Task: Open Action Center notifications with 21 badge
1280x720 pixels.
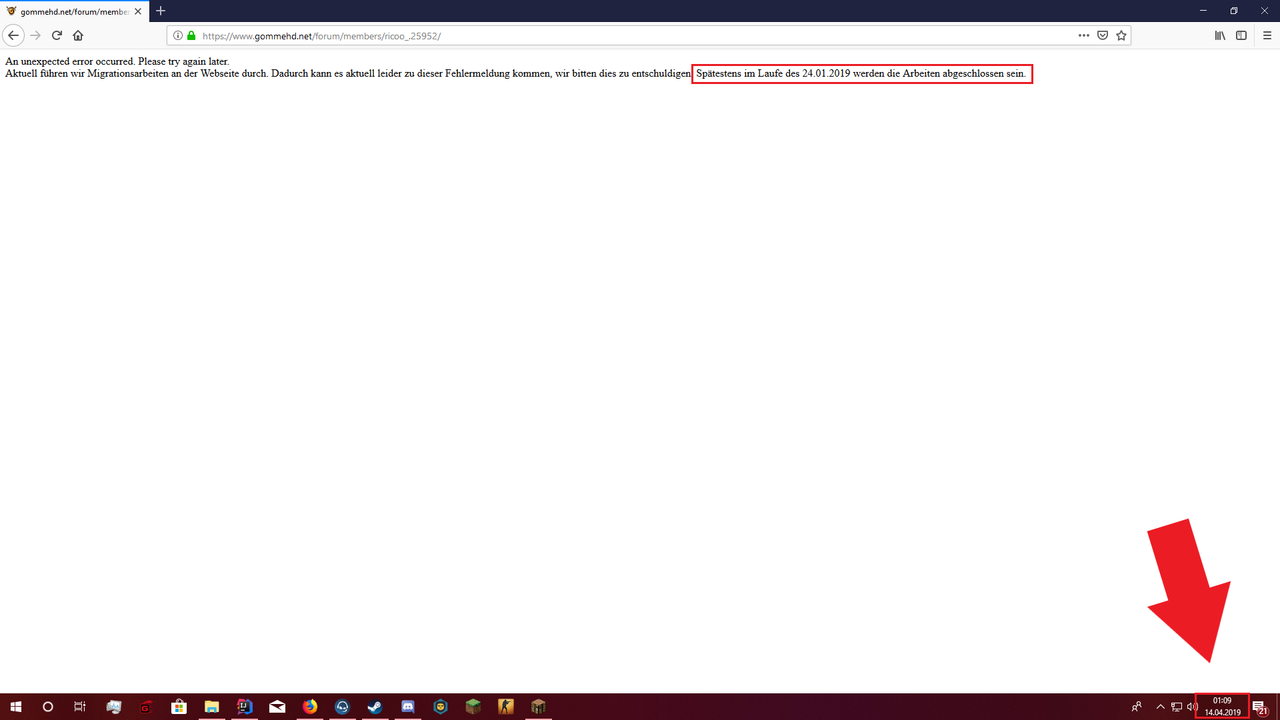Action: [1260, 707]
